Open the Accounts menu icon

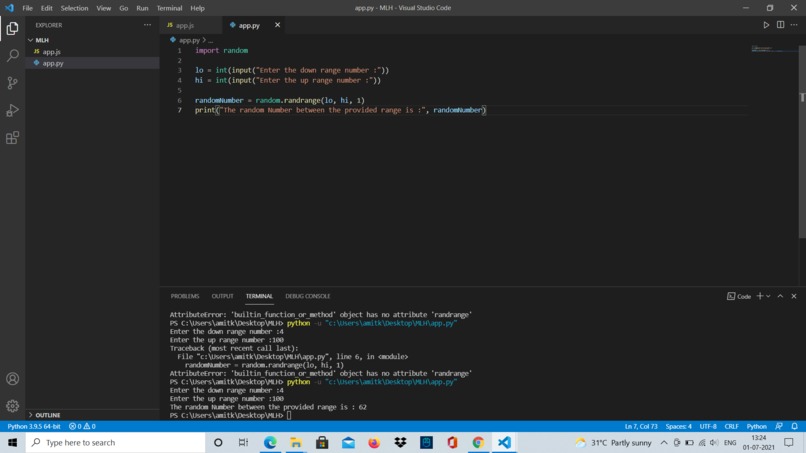pos(12,379)
